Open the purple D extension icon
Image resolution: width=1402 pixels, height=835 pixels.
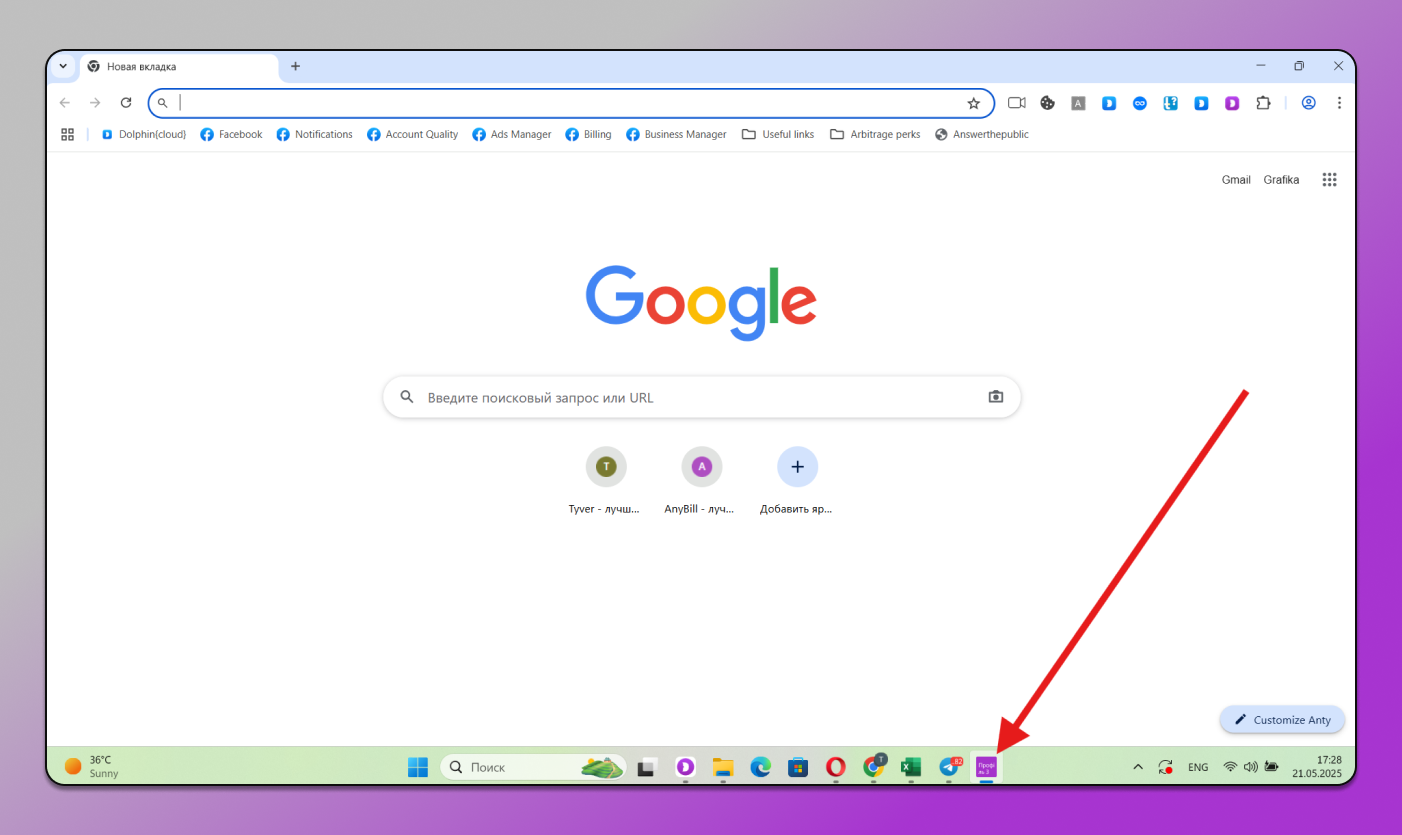click(x=1232, y=103)
